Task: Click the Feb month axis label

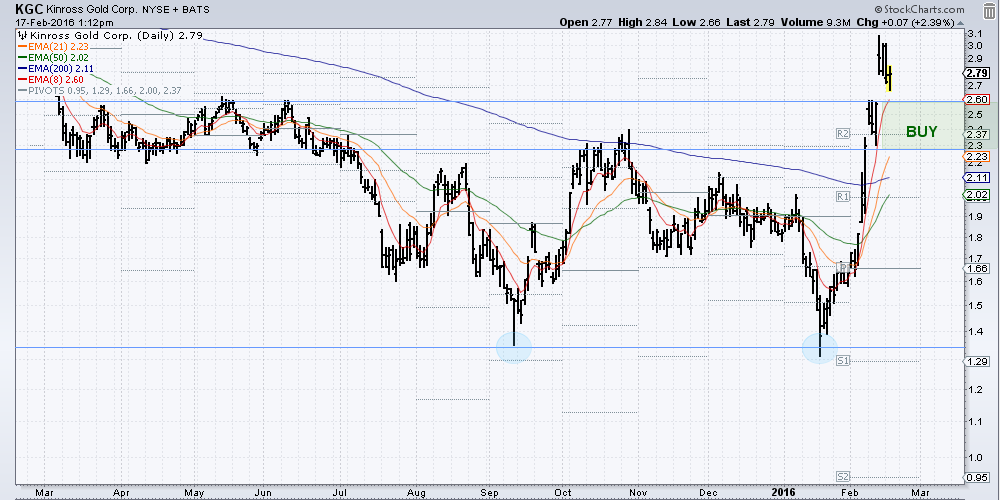Action: click(848, 493)
